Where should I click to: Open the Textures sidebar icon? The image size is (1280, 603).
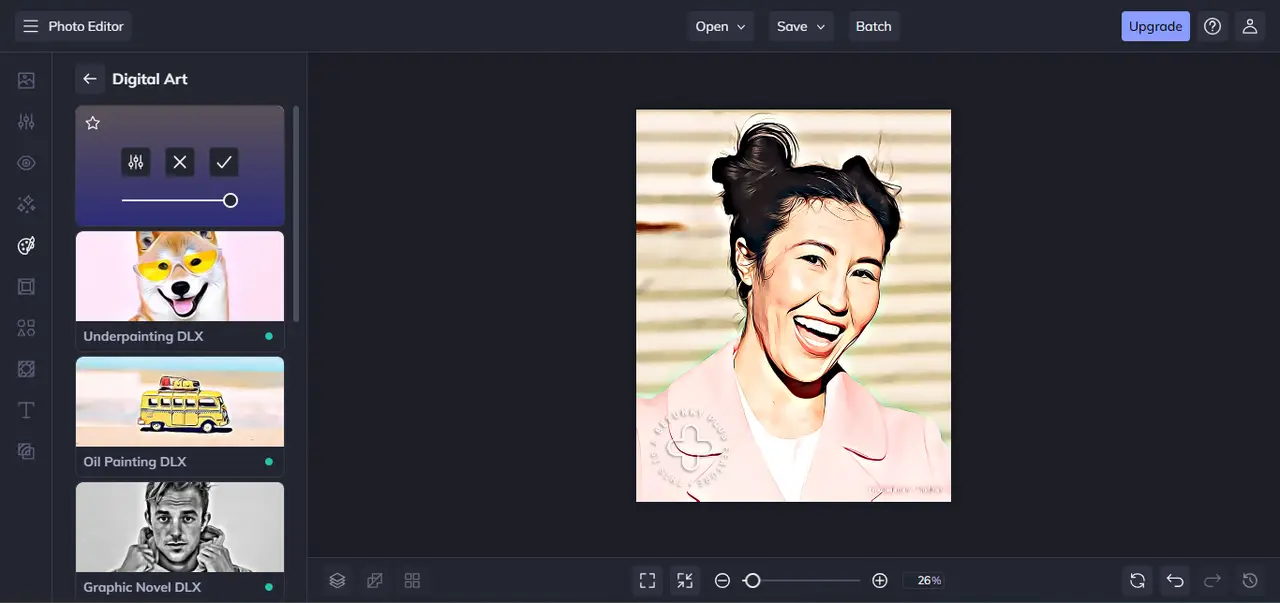tap(26, 451)
